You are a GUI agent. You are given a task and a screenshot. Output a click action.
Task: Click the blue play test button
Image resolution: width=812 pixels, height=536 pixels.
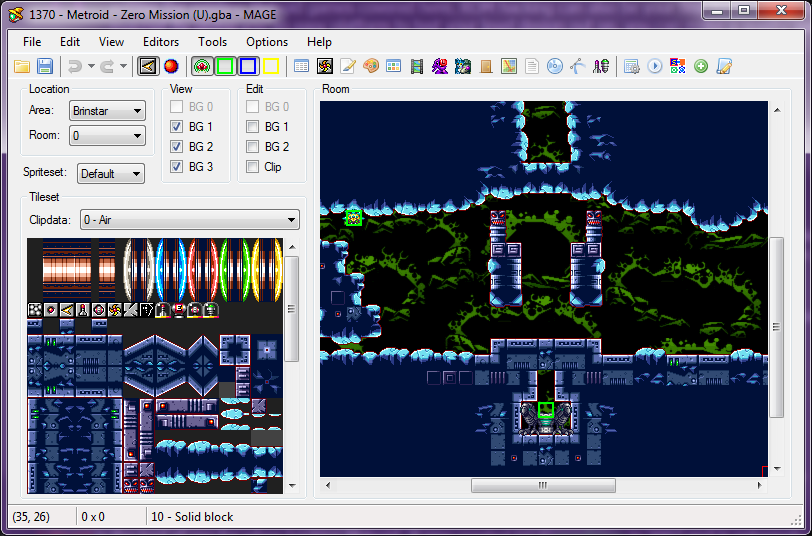[x=655, y=66]
